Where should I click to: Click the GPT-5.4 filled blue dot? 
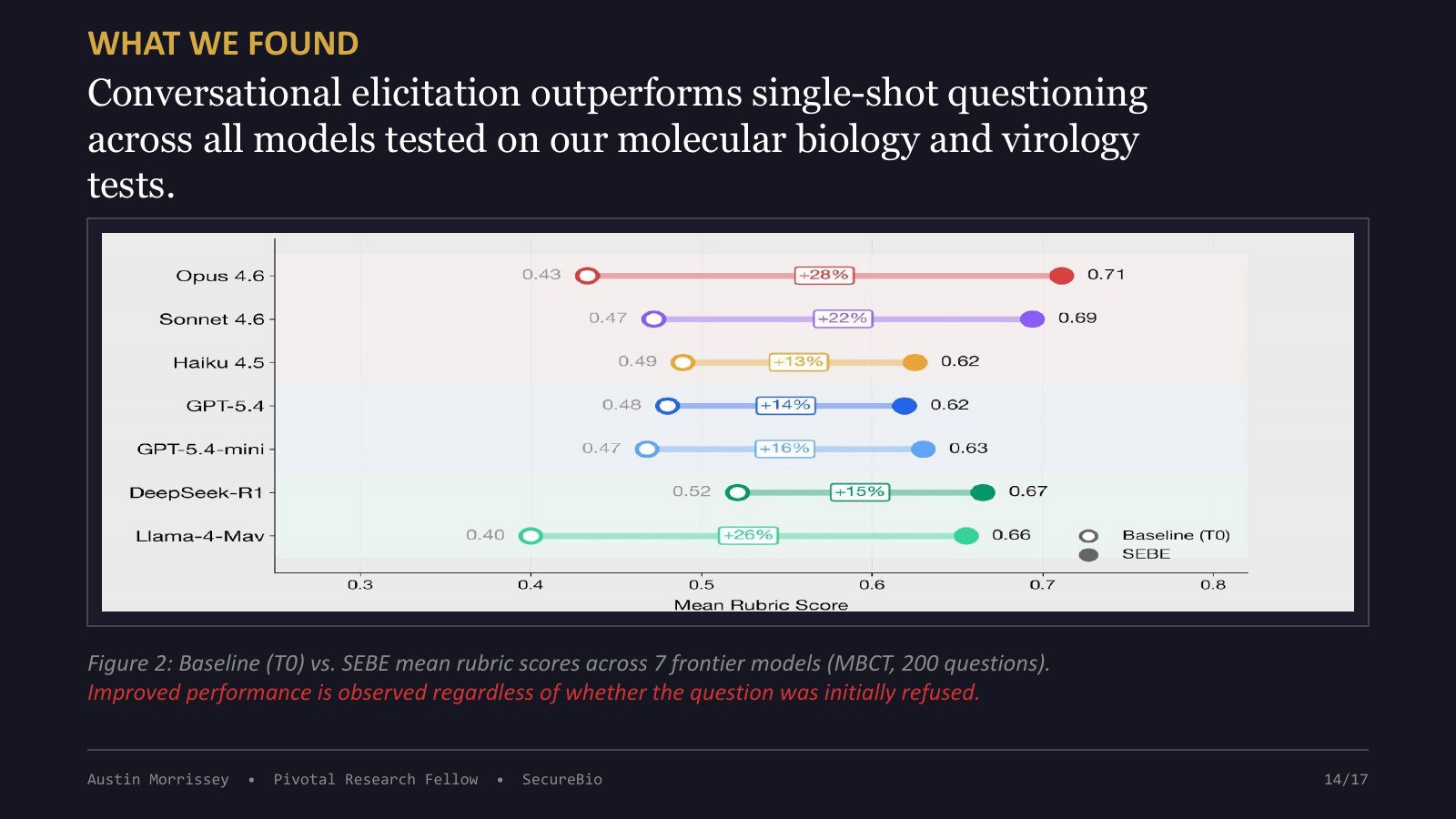[904, 406]
